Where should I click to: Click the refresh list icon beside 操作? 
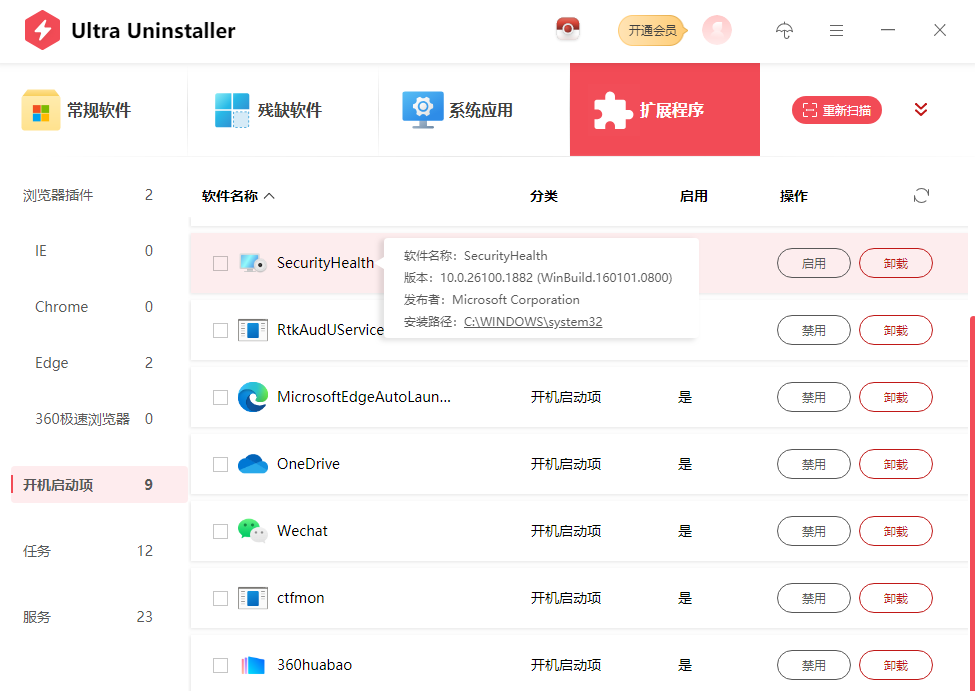[x=921, y=196]
